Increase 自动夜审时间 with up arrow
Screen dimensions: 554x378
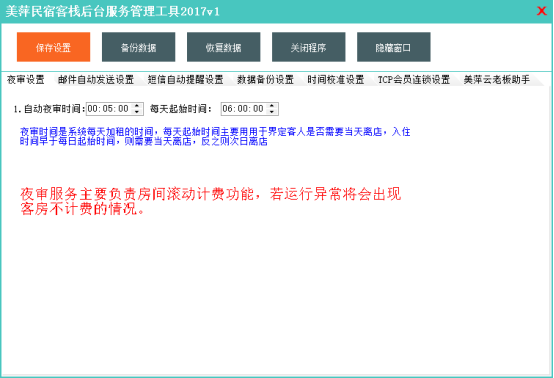point(137,106)
